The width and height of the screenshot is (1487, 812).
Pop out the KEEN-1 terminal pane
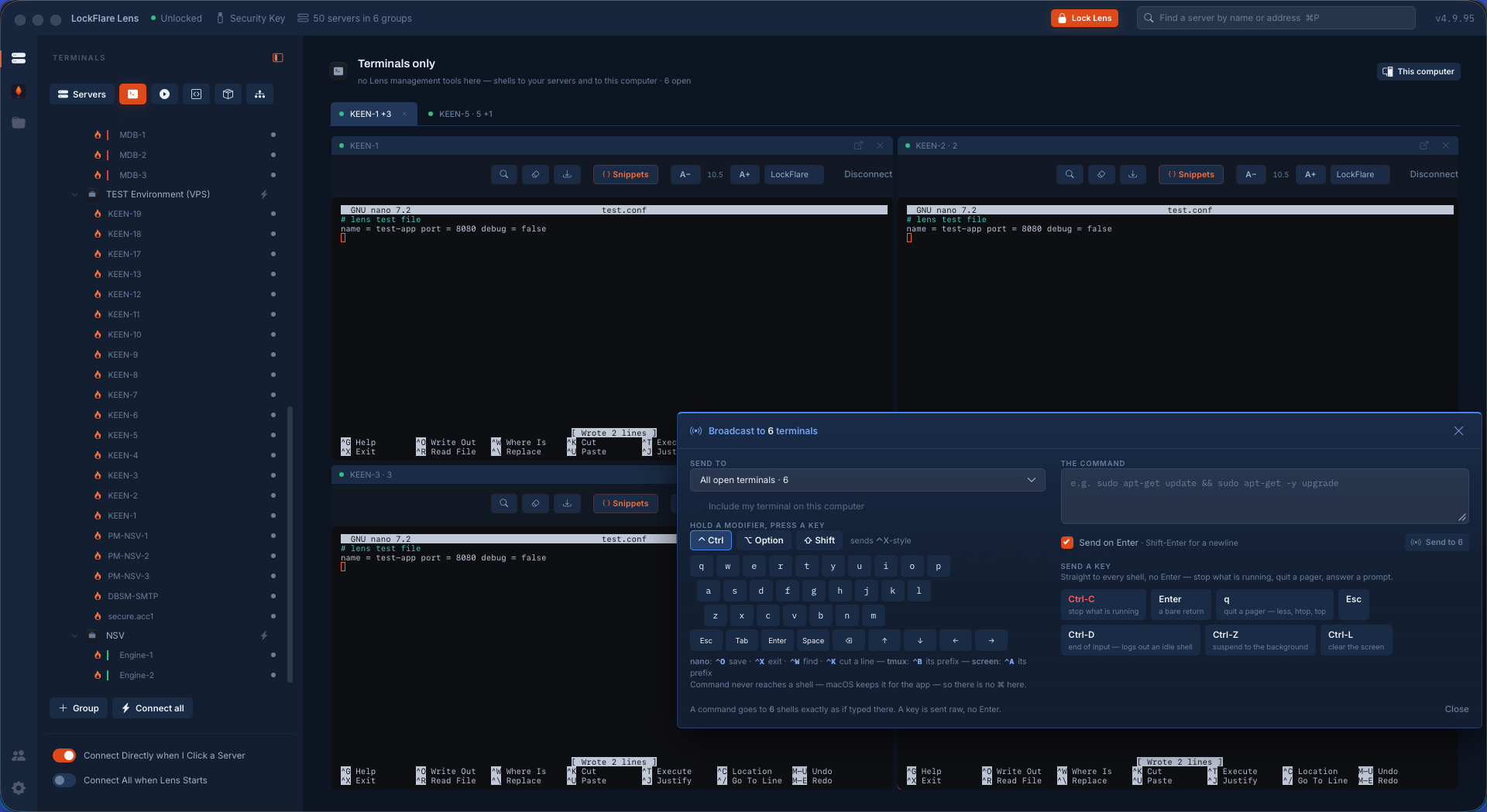coord(858,146)
